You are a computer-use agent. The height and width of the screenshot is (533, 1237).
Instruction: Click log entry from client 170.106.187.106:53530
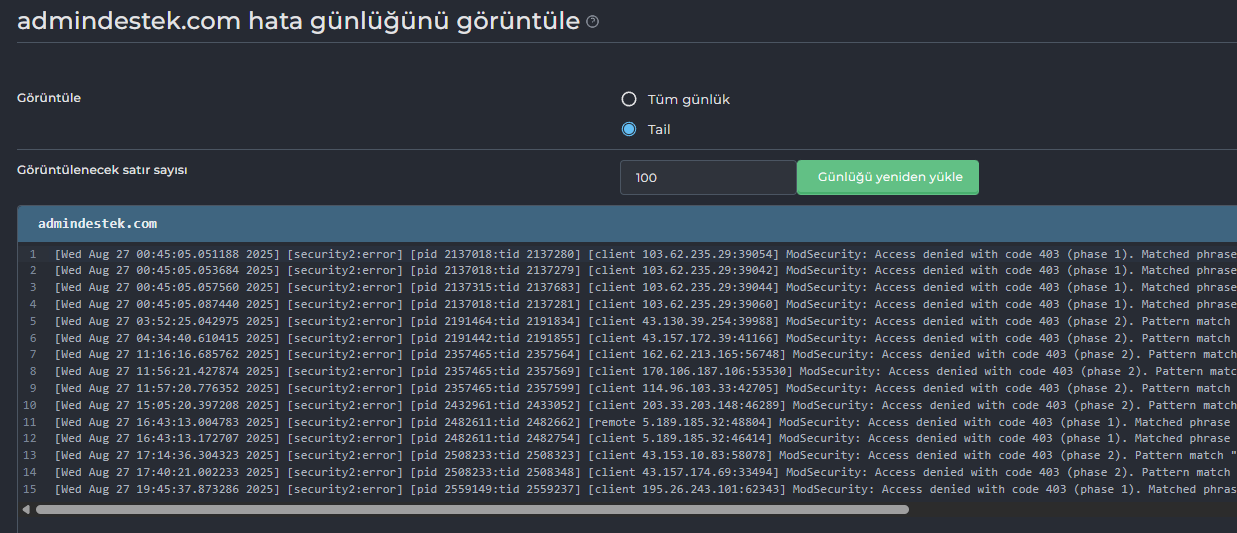click(x=645, y=372)
